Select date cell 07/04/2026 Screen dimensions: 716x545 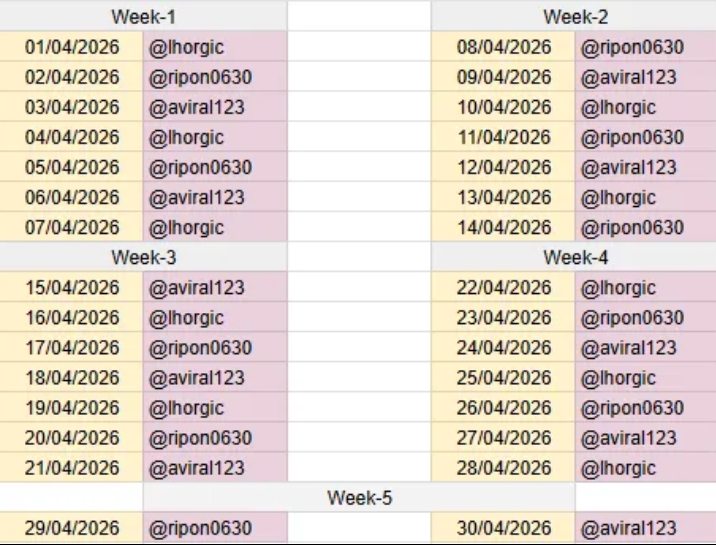pos(72,227)
